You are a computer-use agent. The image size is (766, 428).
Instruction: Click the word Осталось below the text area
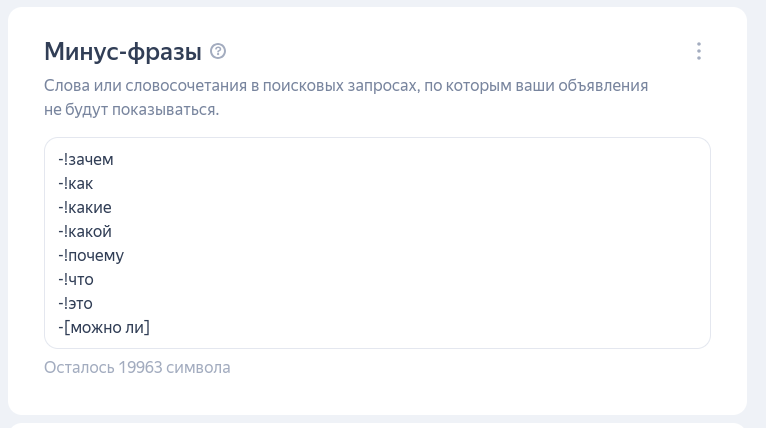coord(79,367)
